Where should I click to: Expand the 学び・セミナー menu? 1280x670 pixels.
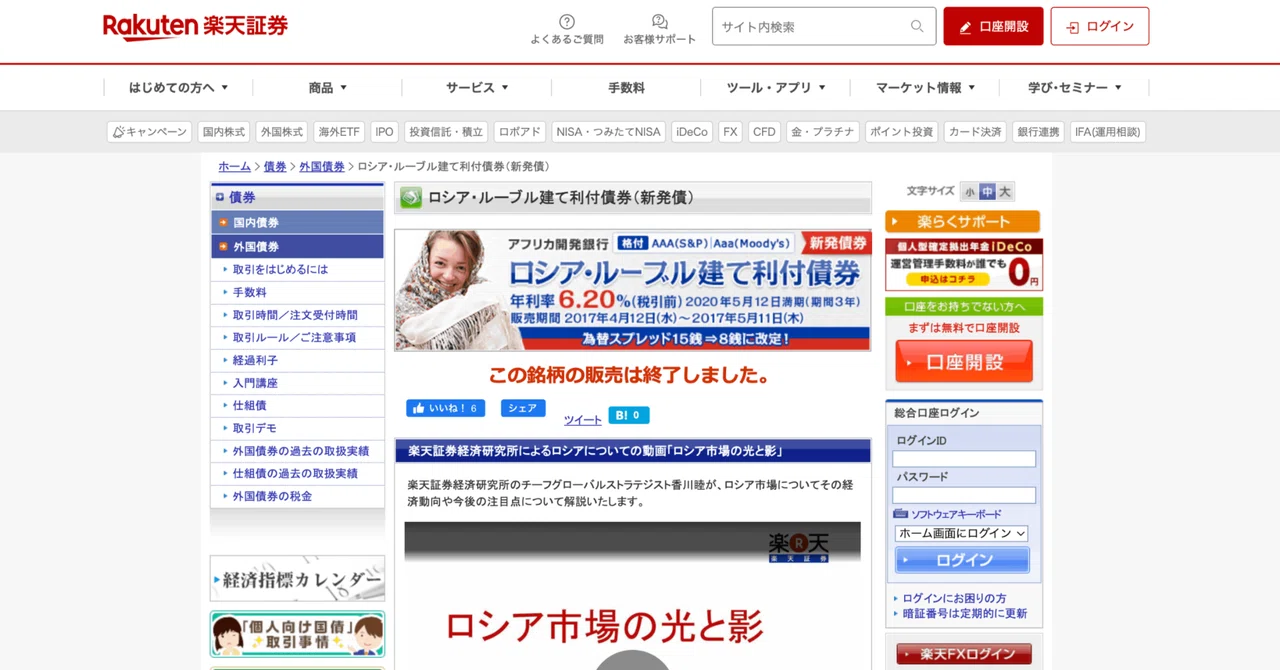tap(1074, 88)
